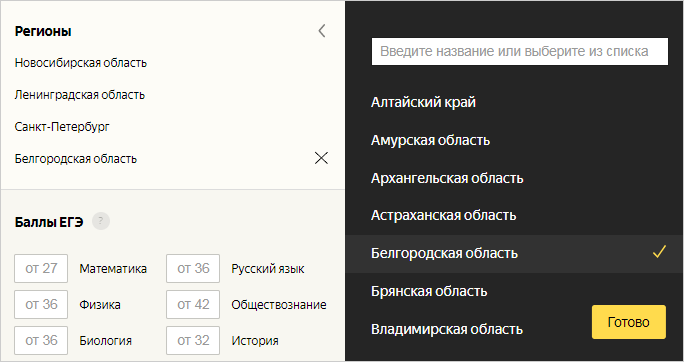Select Новосибирская область in chosen regions
Viewport: 684px width, 362px height.
tap(81, 63)
